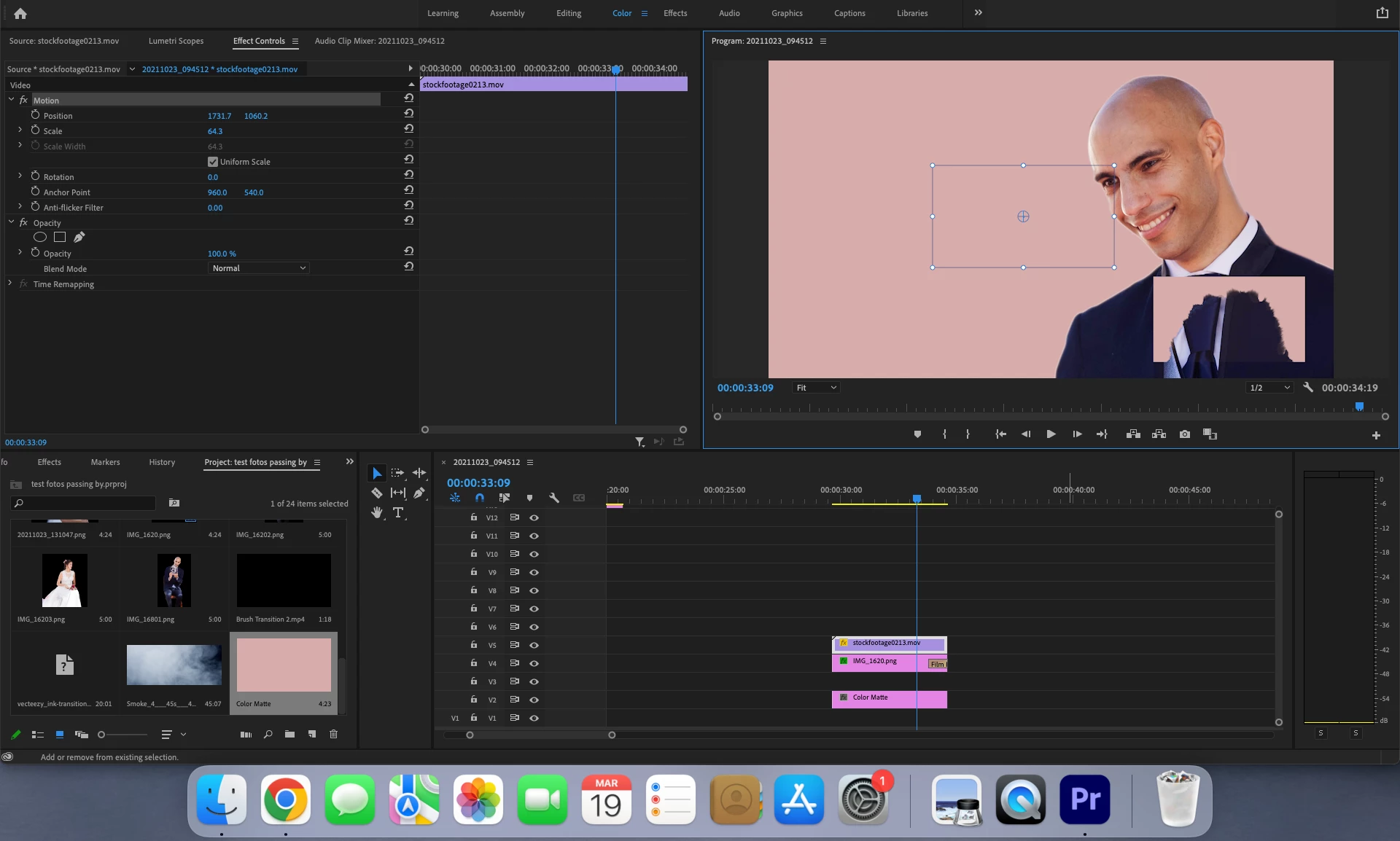Select the Color Matte thumbnail in Project
Screen dimensions: 1400x841
[x=284, y=665]
